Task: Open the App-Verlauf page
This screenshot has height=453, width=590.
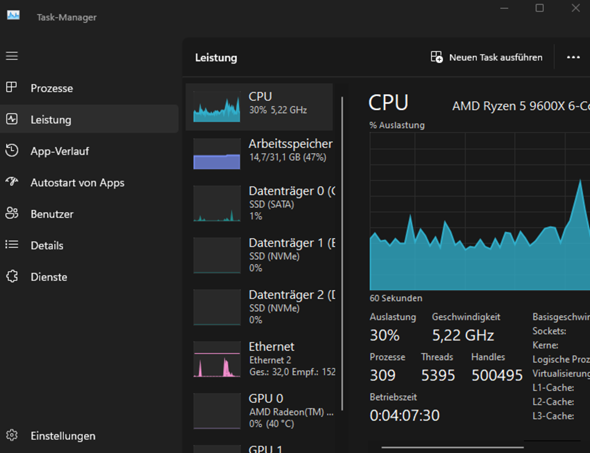Action: pyautogui.click(x=89, y=151)
